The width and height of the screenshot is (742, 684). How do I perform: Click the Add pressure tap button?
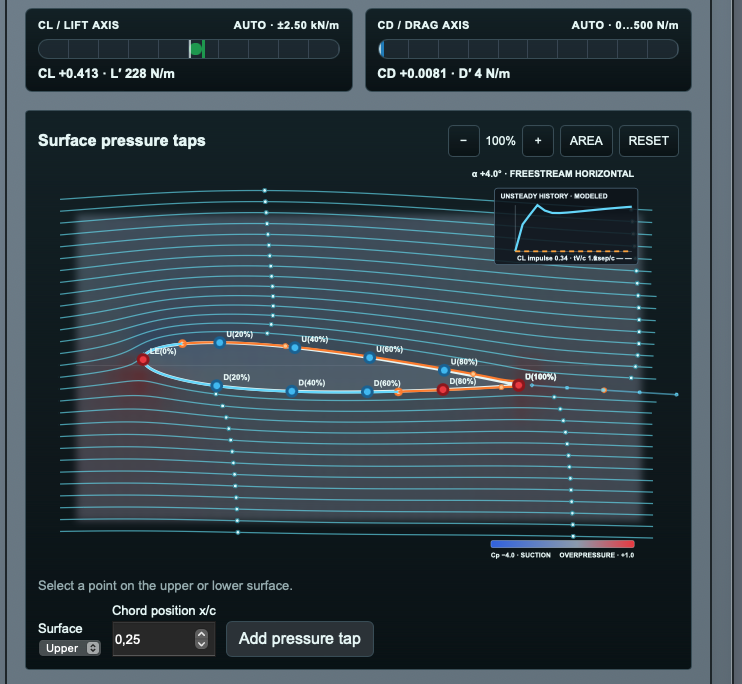[x=300, y=639]
